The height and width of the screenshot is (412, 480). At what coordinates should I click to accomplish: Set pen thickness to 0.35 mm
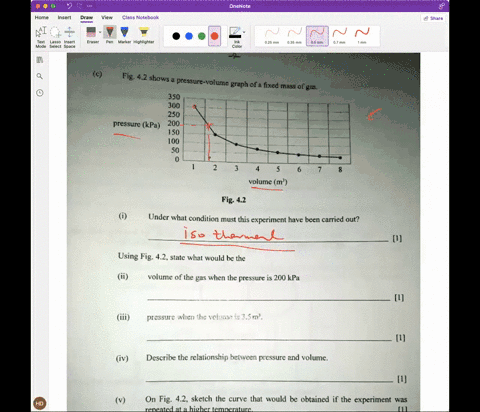pos(294,36)
